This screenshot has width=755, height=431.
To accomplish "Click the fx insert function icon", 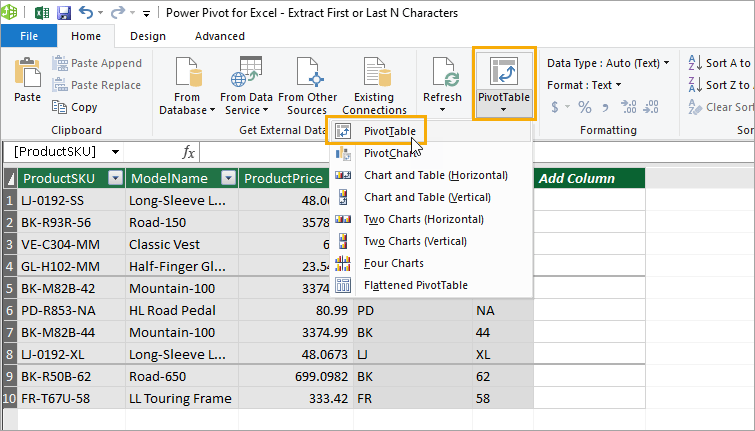I will pos(188,152).
